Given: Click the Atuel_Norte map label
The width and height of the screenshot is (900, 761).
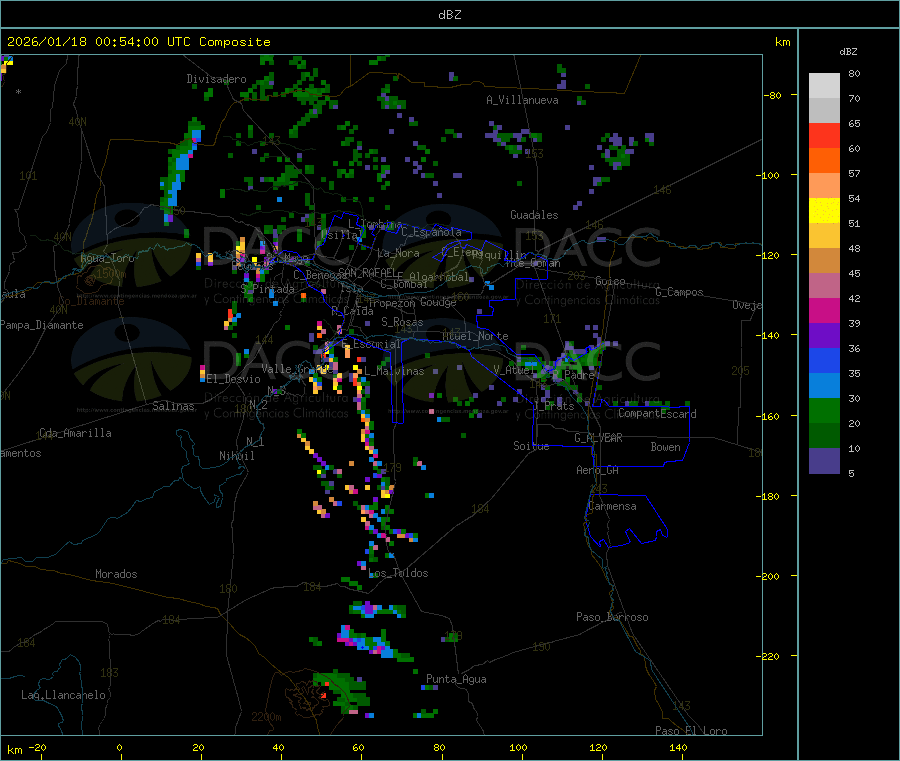Looking at the screenshot, I should 475,336.
